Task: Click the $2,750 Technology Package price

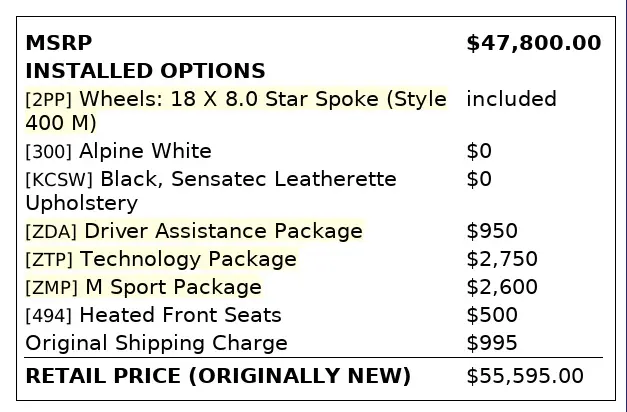Action: click(x=501, y=259)
